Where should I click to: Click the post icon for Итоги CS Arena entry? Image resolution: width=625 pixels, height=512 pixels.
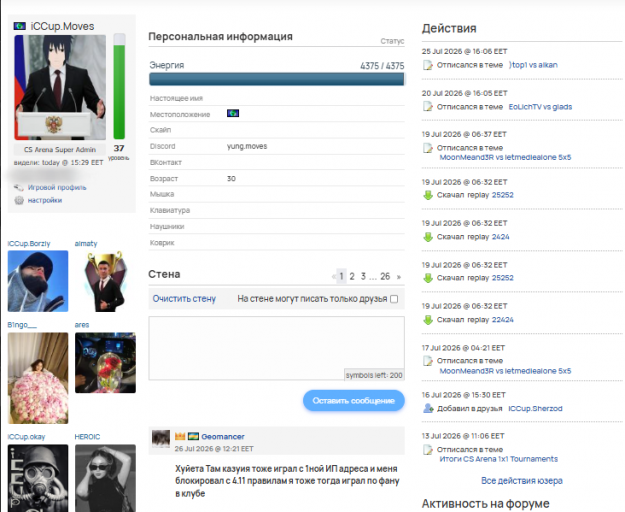coord(428,450)
